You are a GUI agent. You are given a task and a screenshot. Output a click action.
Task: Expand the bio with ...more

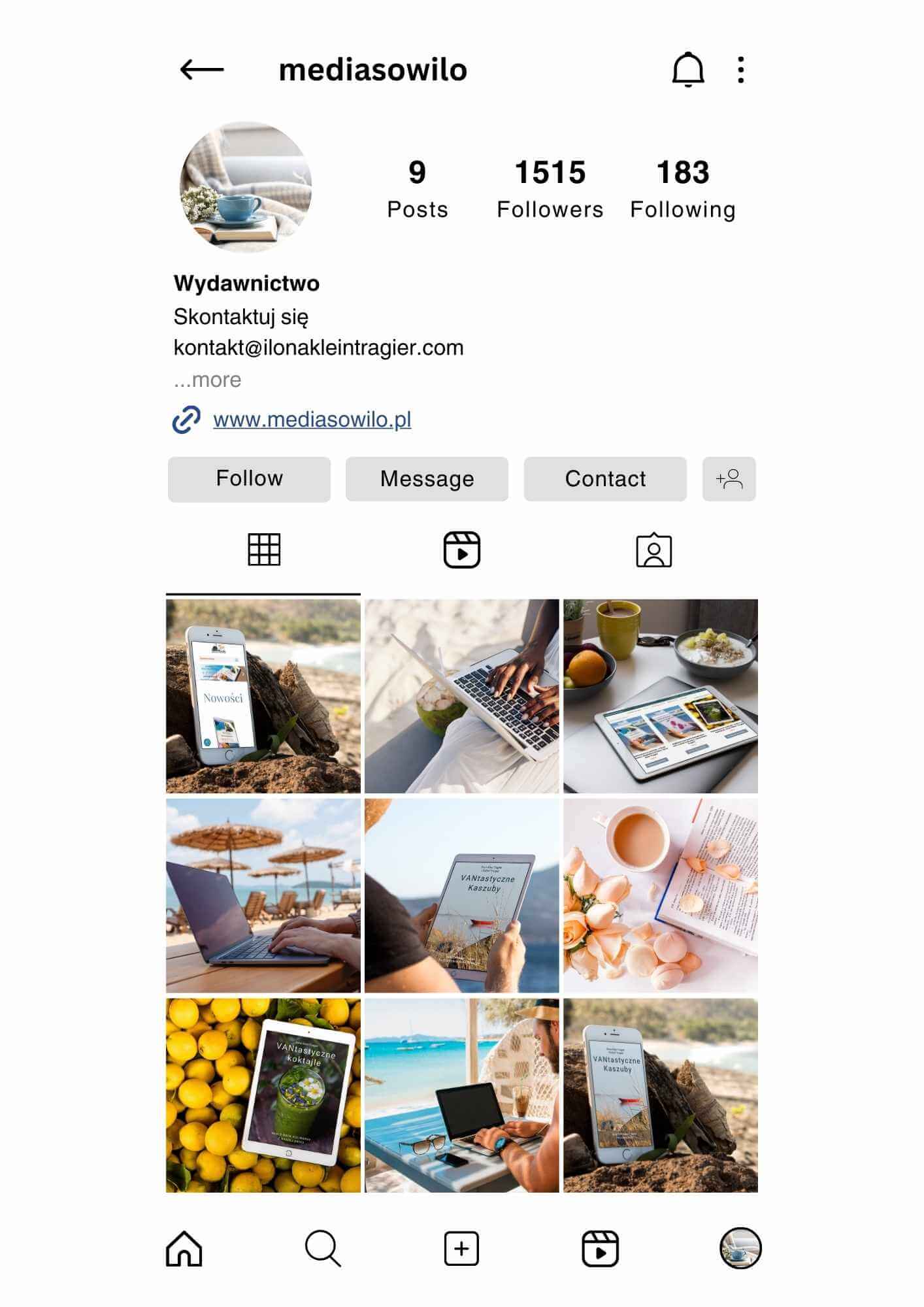(208, 380)
